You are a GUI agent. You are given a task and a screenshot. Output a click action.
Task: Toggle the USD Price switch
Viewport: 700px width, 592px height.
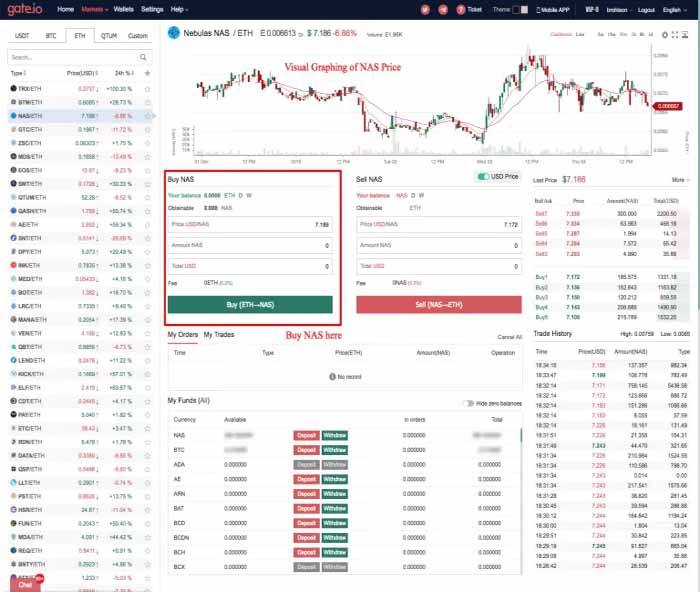point(483,177)
